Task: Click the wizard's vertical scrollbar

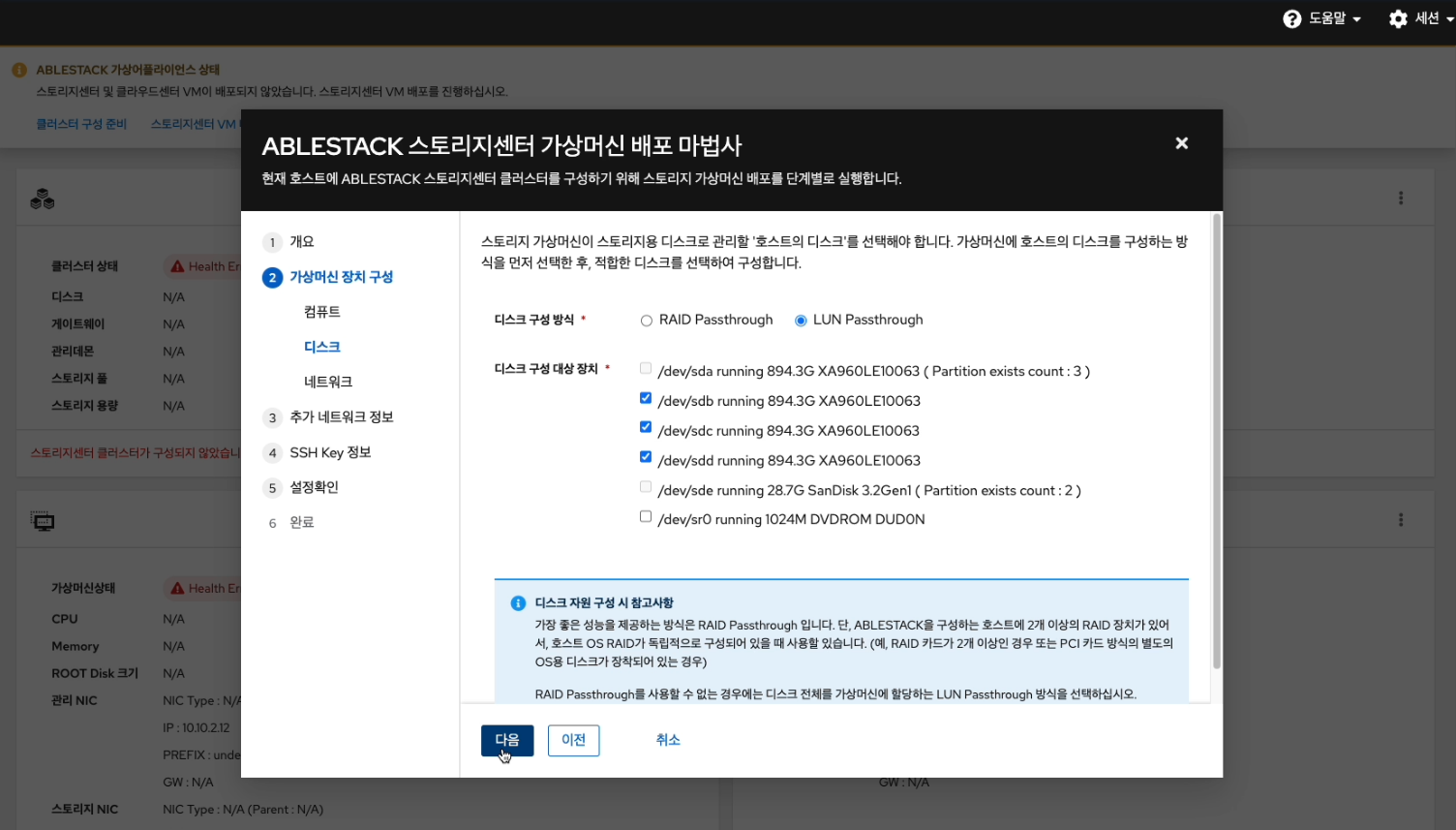Action: (x=1216, y=442)
